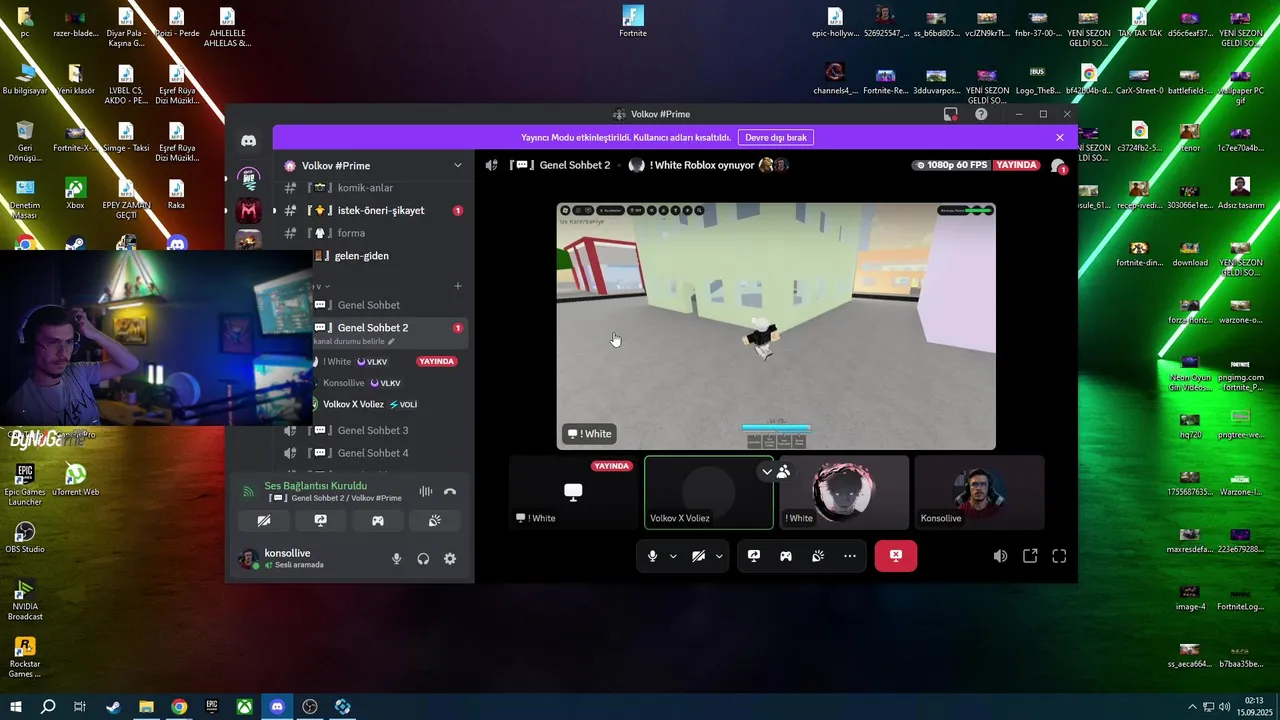The height and width of the screenshot is (720, 1280).
Task: Toggle camera in the voice panel
Action: 264,521
